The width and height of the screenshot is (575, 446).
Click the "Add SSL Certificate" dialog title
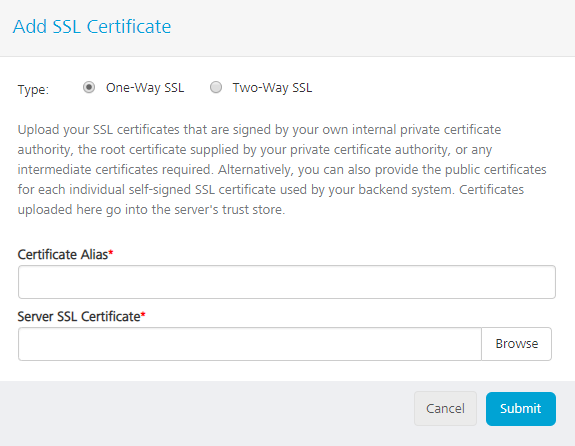92,27
